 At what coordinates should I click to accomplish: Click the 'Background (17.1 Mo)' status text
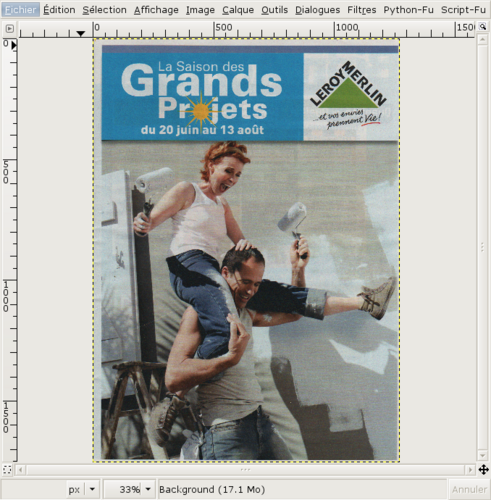(x=212, y=489)
